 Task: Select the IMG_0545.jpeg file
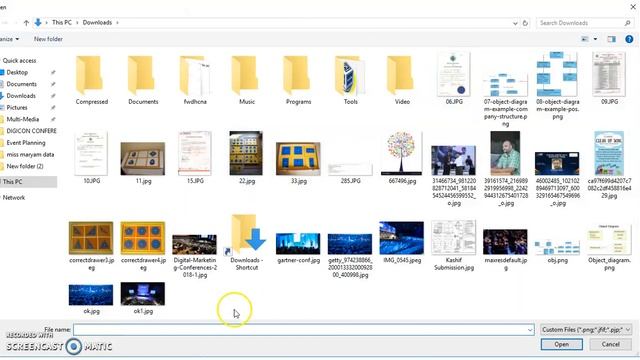click(402, 242)
